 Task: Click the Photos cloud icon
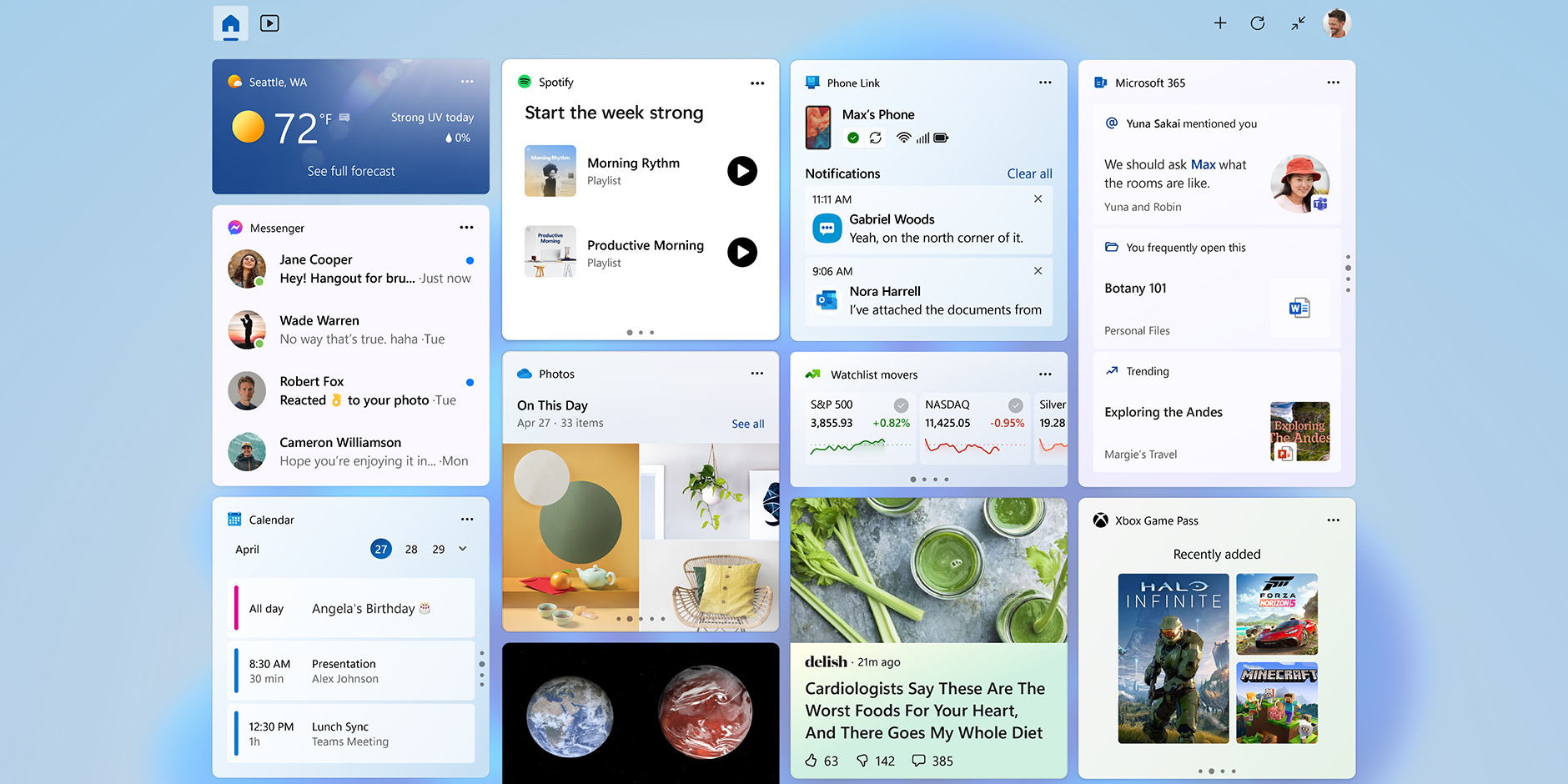coord(525,374)
